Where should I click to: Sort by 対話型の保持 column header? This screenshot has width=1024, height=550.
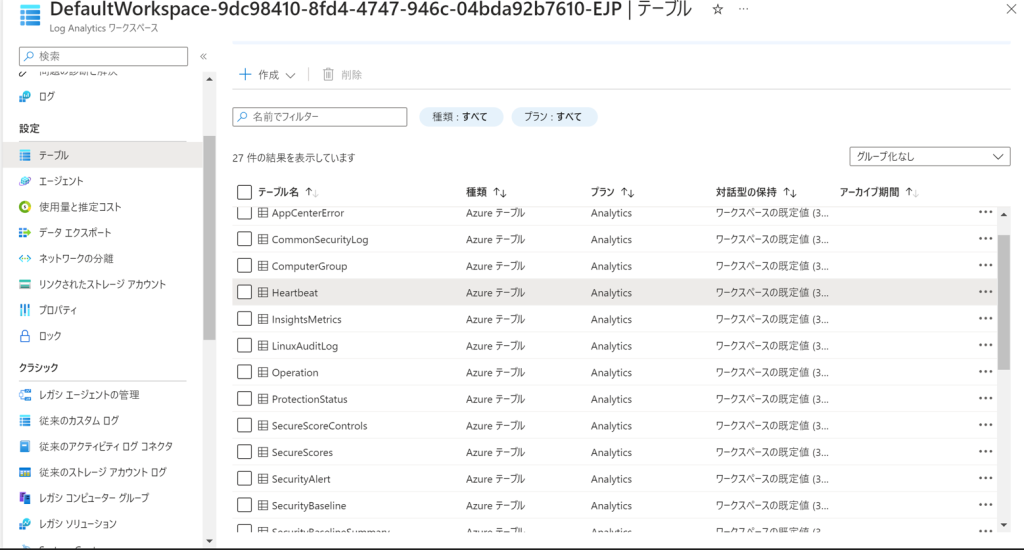[756, 192]
